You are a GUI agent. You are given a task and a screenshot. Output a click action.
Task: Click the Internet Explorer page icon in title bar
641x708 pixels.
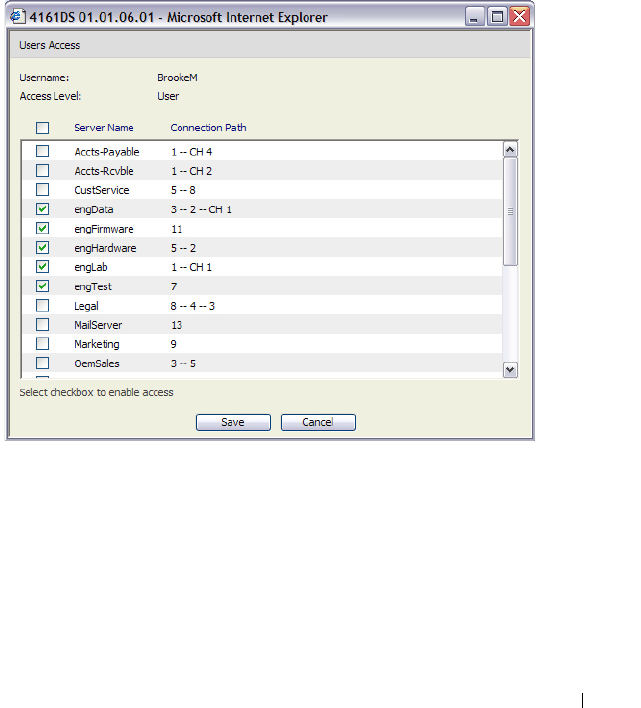coord(18,17)
